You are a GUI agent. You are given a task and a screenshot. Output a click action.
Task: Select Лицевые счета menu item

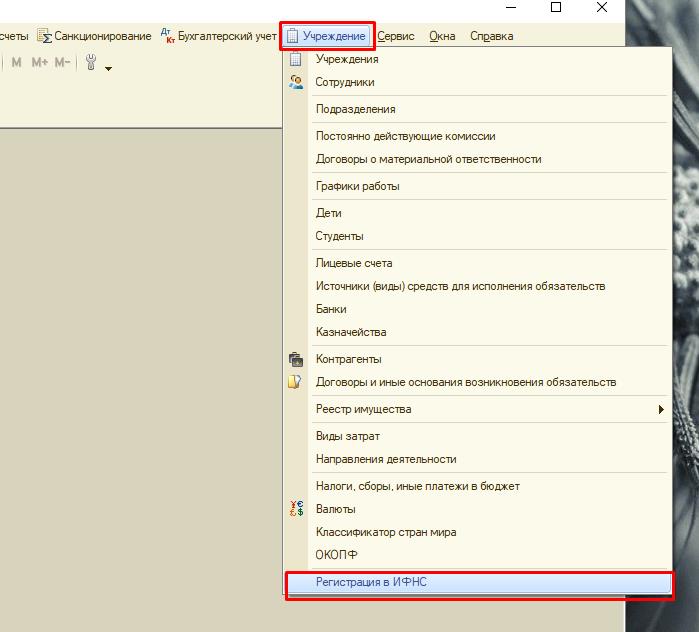coord(354,263)
